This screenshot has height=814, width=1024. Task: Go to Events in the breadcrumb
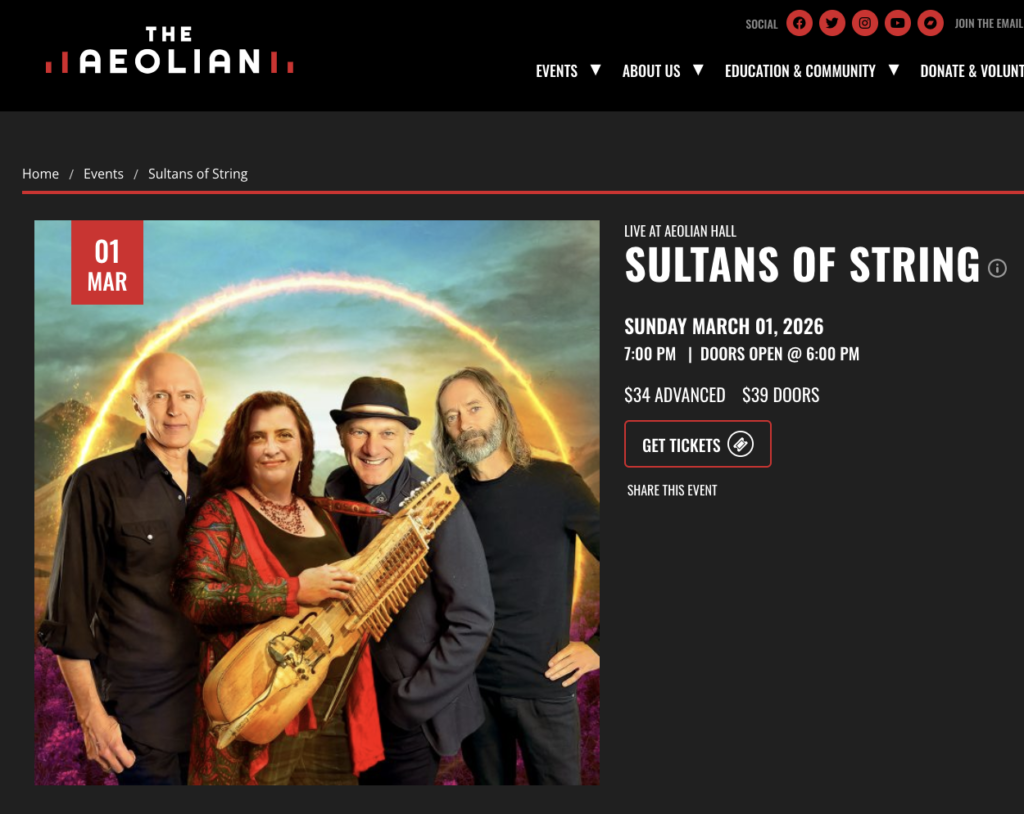[x=103, y=174]
